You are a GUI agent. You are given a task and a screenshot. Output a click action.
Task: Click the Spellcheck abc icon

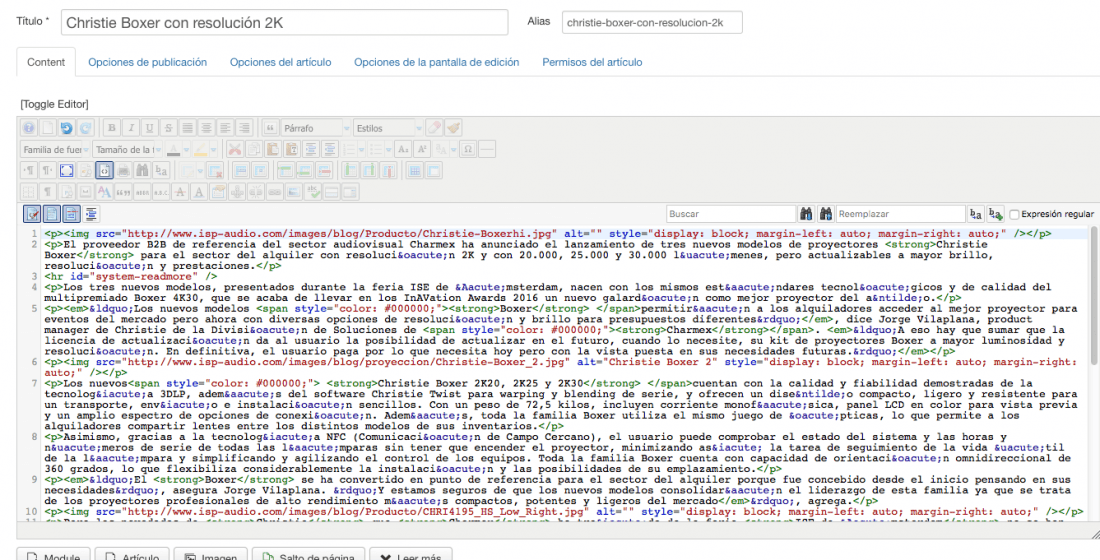pyautogui.click(x=312, y=192)
